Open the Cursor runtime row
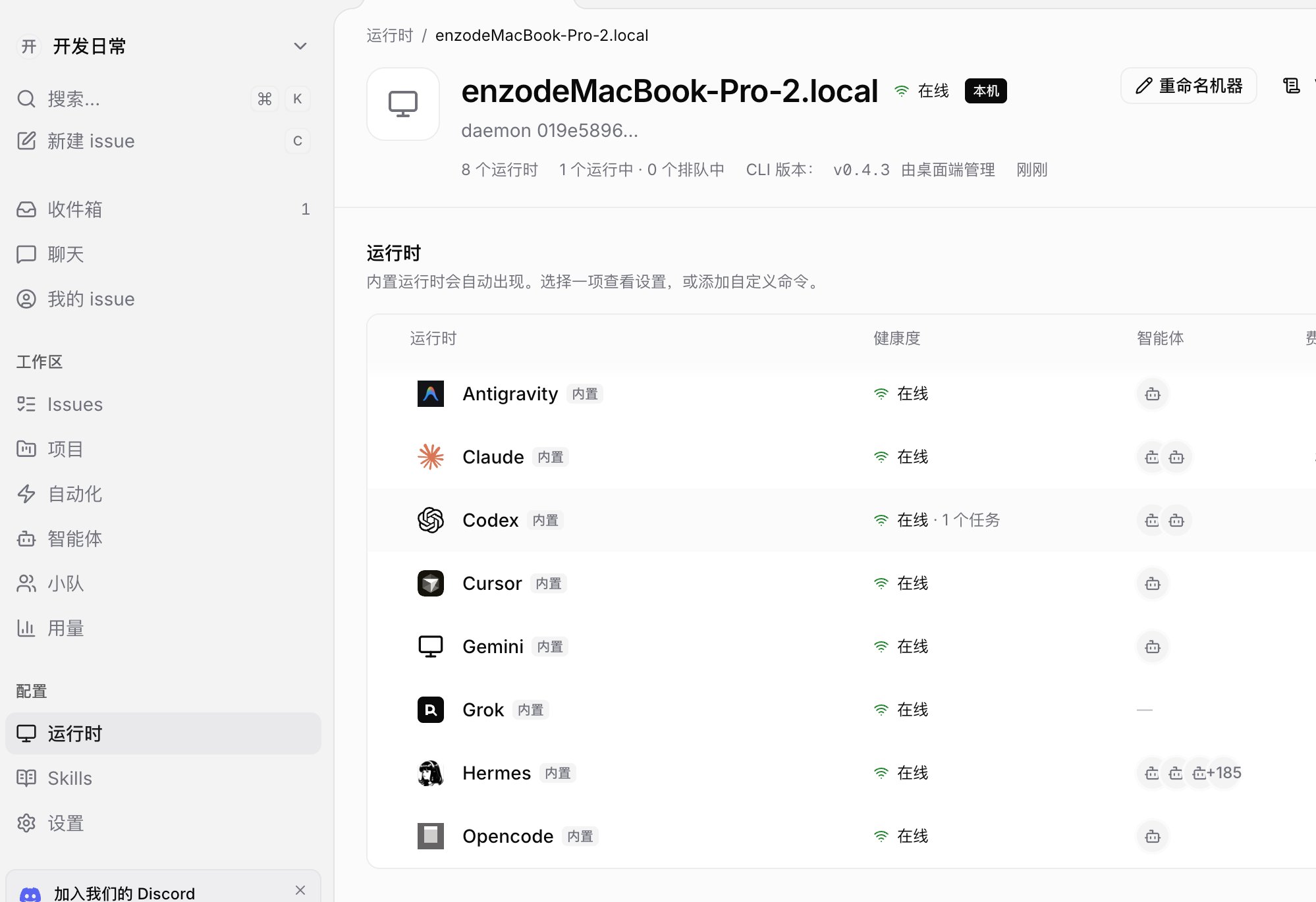Screen dimensions: 1316x902 point(842,583)
